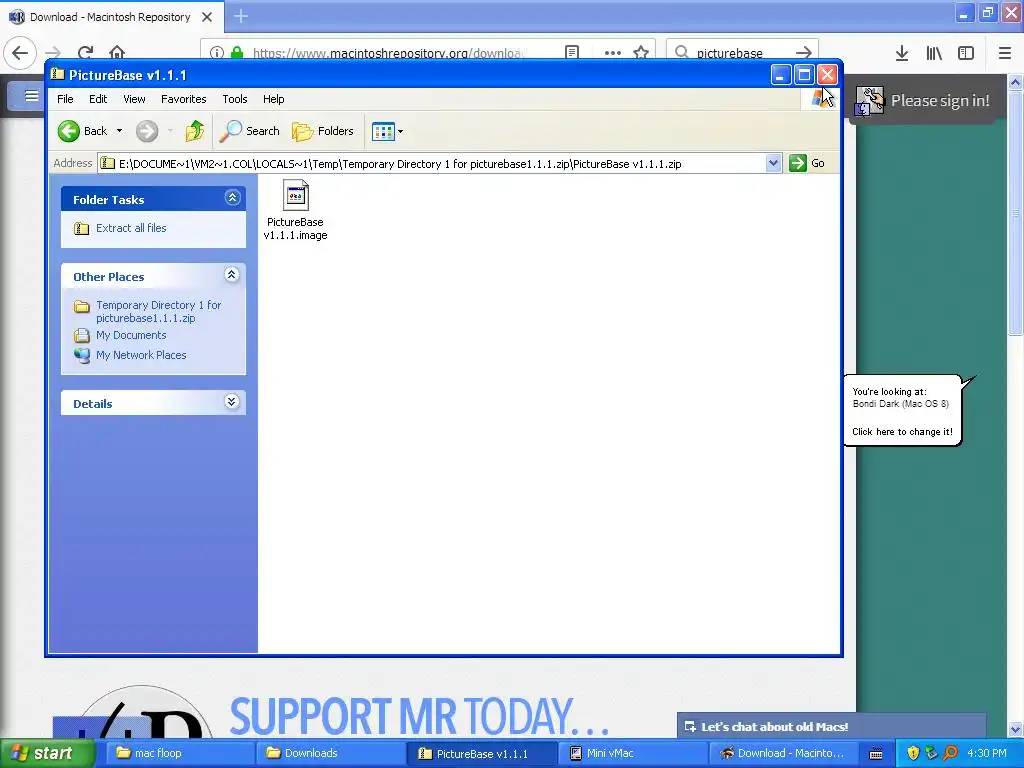The image size is (1024, 768).
Task: Click Extract all files link
Action: coord(131,228)
